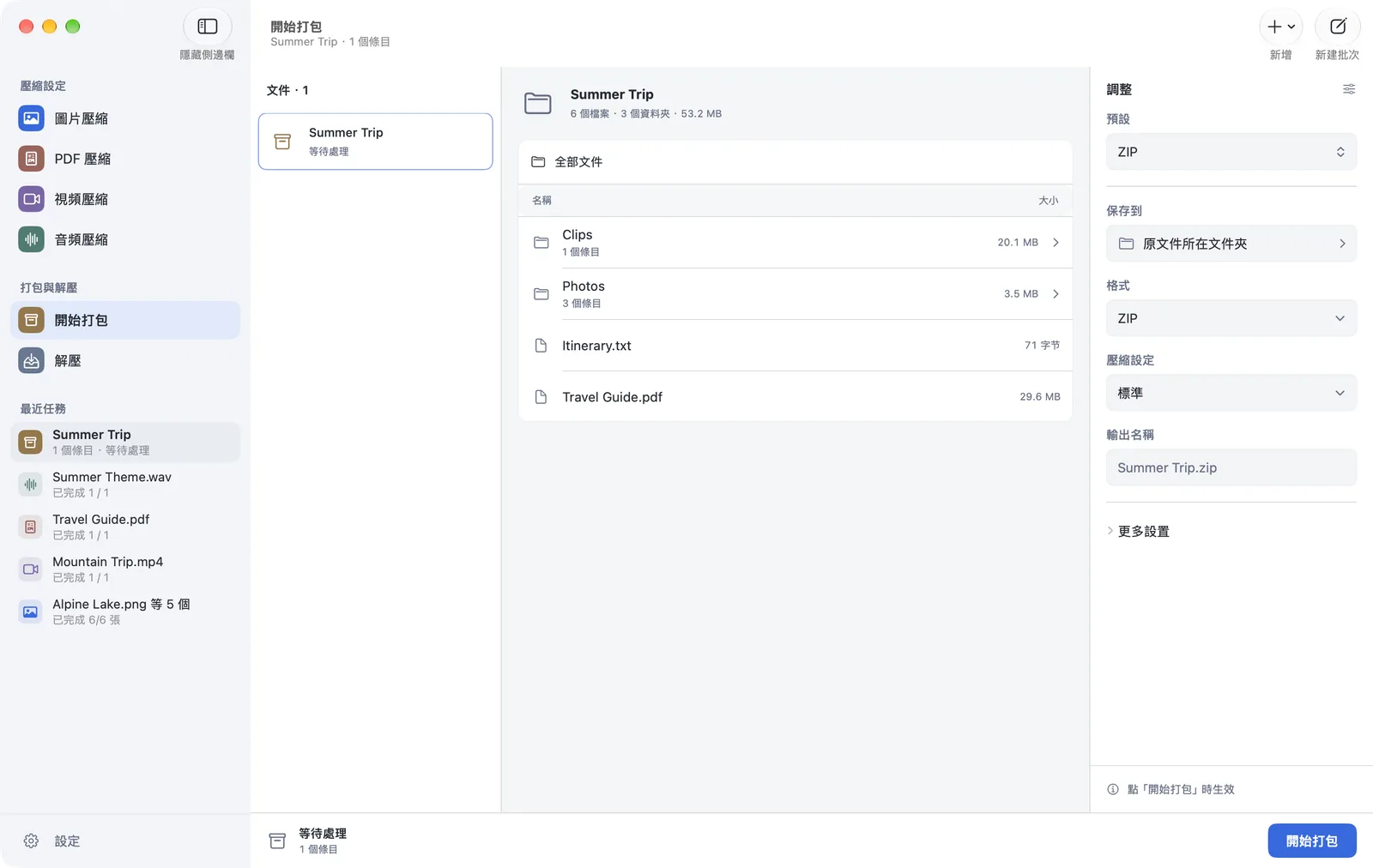Click the 新建批次 new batch icon
Image resolution: width=1373 pixels, height=868 pixels.
pos(1338,27)
